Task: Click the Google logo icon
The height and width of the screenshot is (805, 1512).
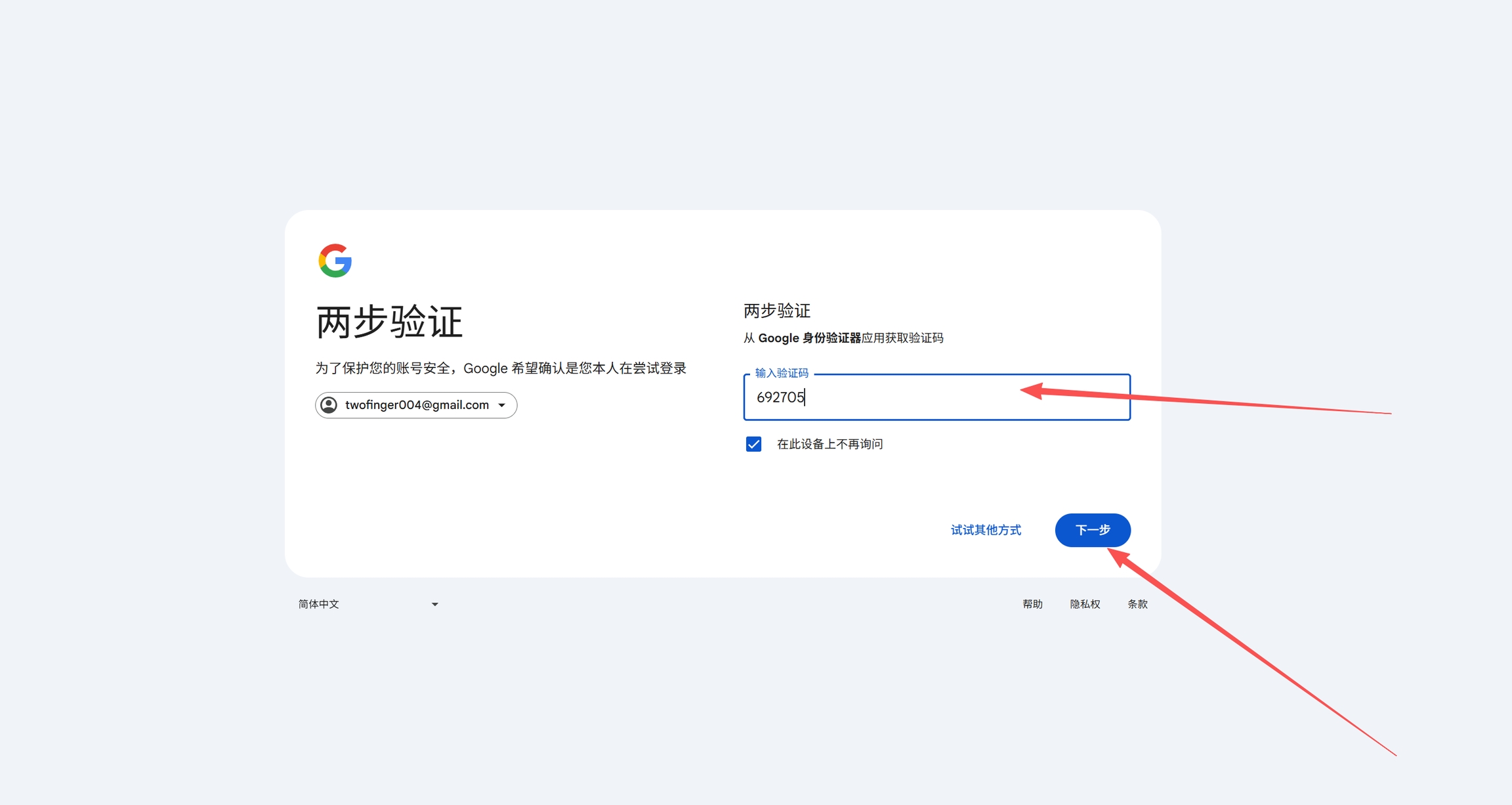Action: pyautogui.click(x=335, y=261)
